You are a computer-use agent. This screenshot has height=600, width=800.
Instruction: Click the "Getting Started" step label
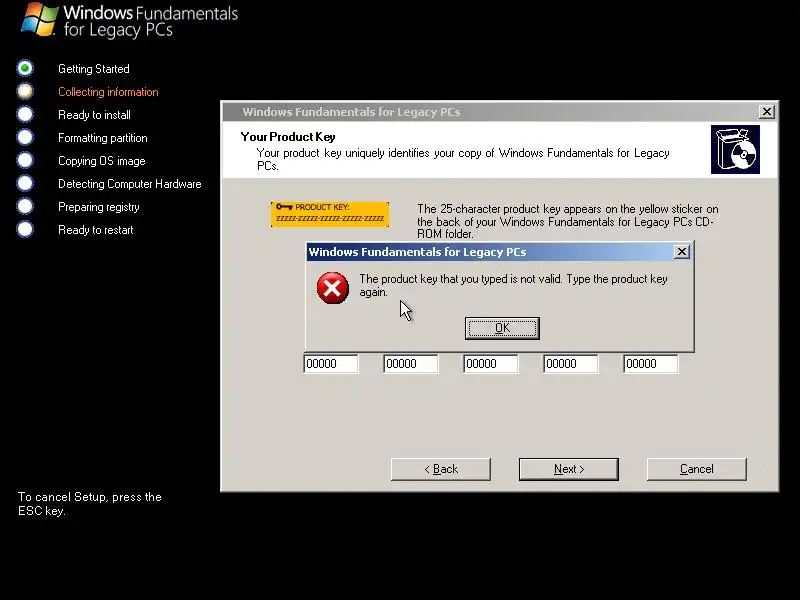94,69
